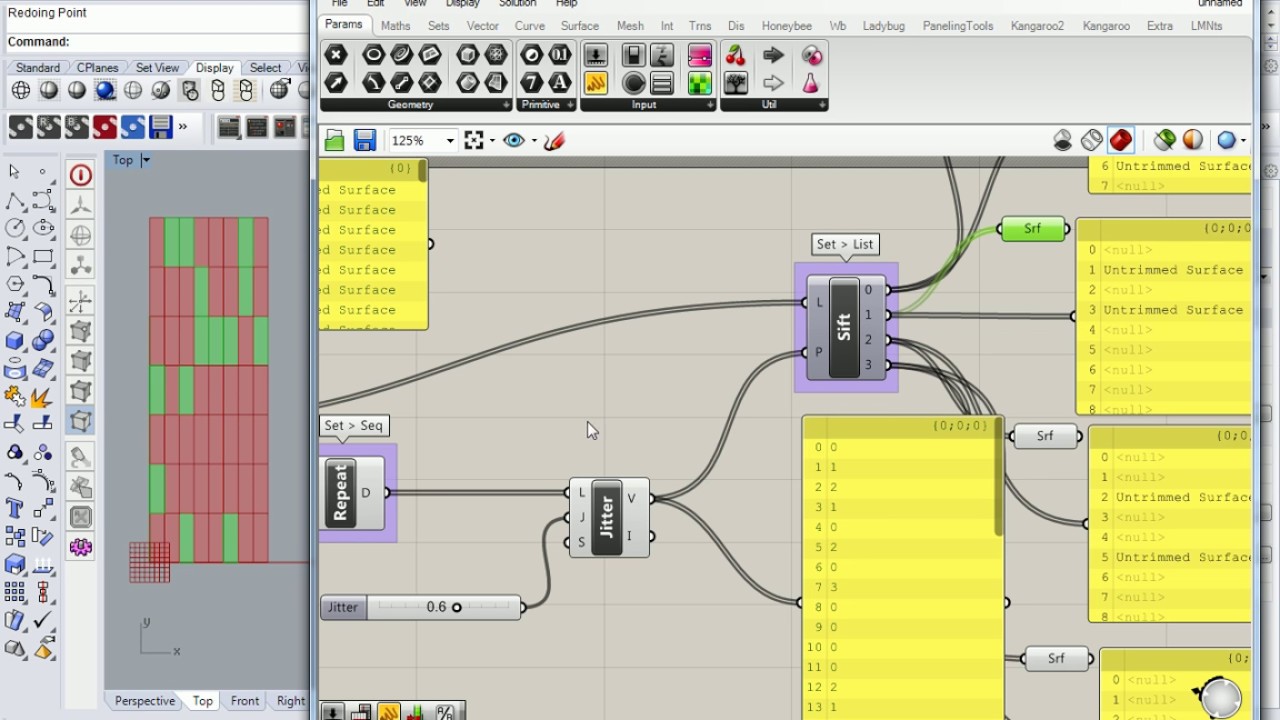Click the index list panel vertical scrollbar

coord(998,478)
